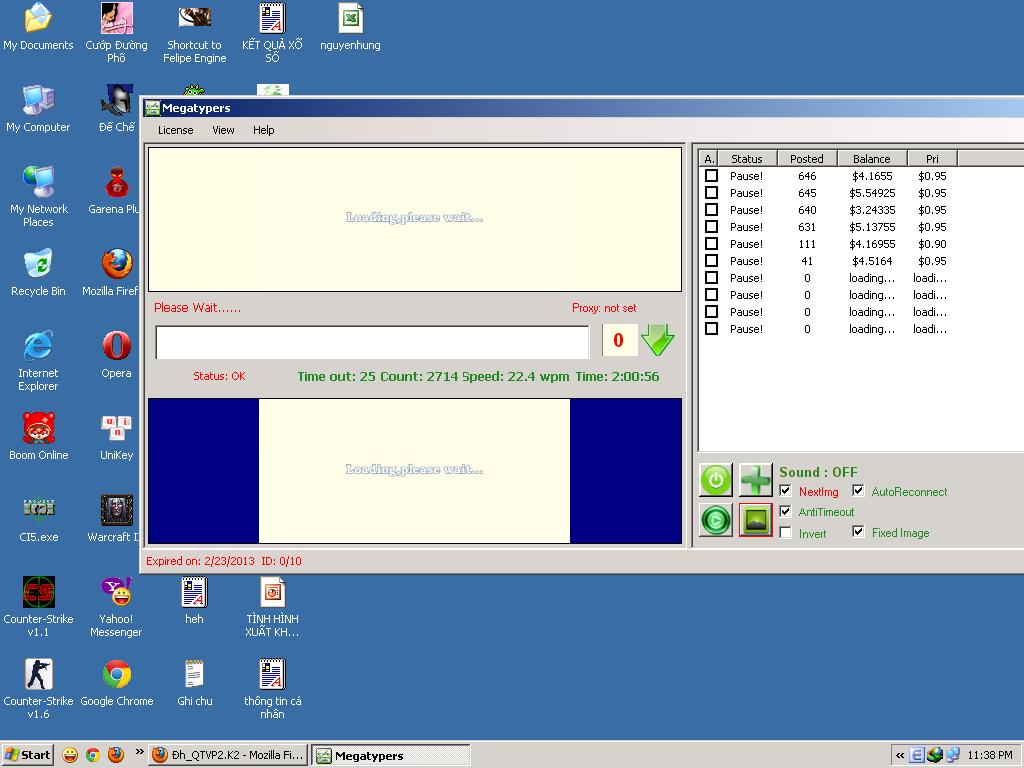This screenshot has width=1024, height=768.
Task: Toggle the Fixed Image checkbox
Action: pyautogui.click(x=858, y=532)
